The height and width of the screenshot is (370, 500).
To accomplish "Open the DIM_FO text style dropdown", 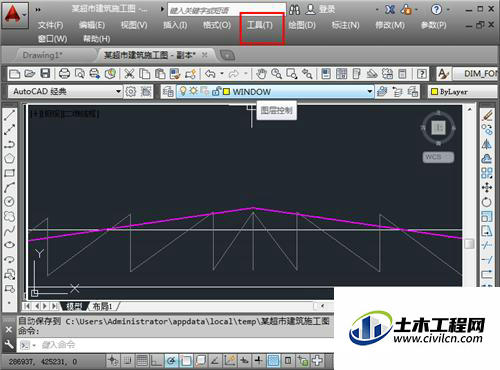I will 475,74.
